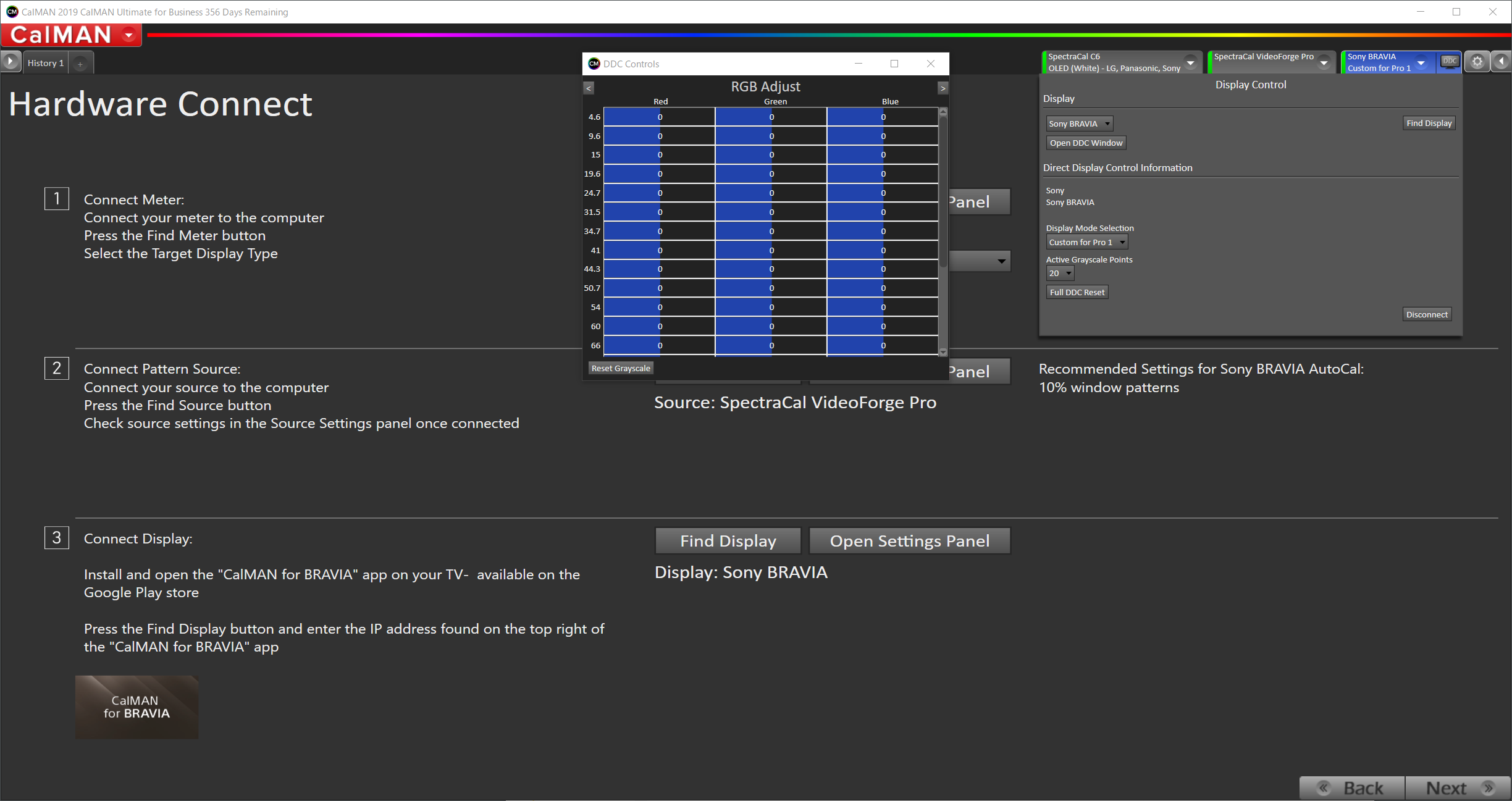
Task: Click Find Display in Display Control panel
Action: [1429, 123]
